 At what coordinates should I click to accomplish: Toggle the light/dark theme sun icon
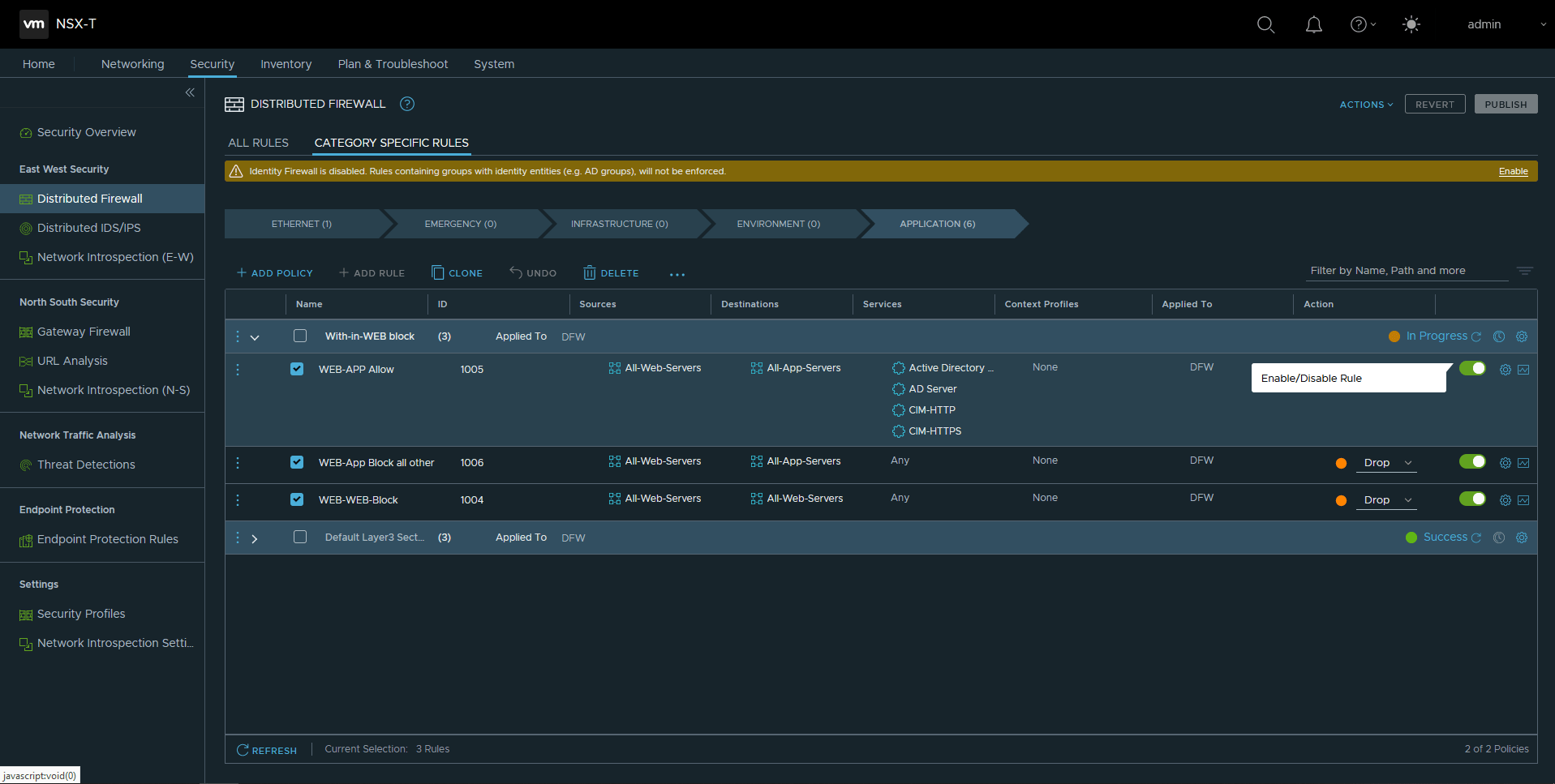(x=1411, y=24)
